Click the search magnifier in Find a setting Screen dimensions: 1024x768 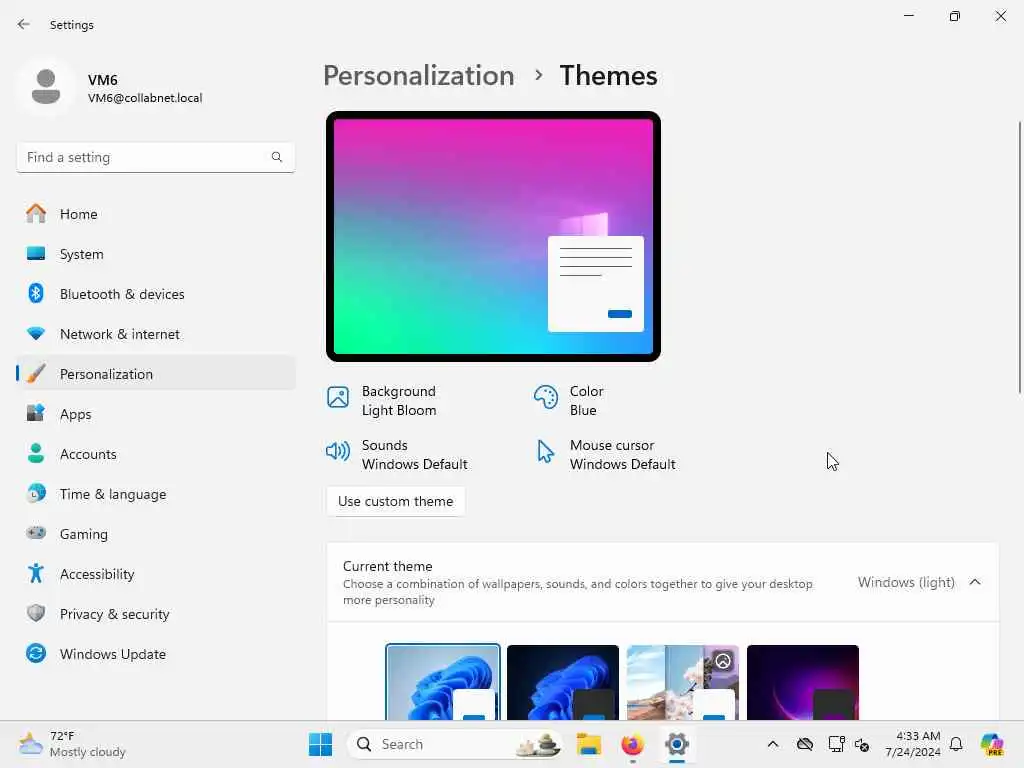[277, 157]
